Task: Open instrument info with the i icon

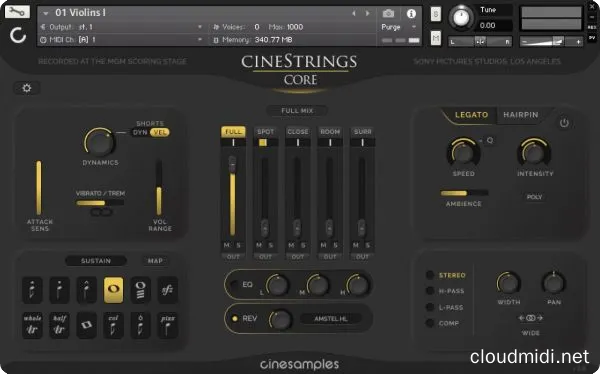Action: 411,14
